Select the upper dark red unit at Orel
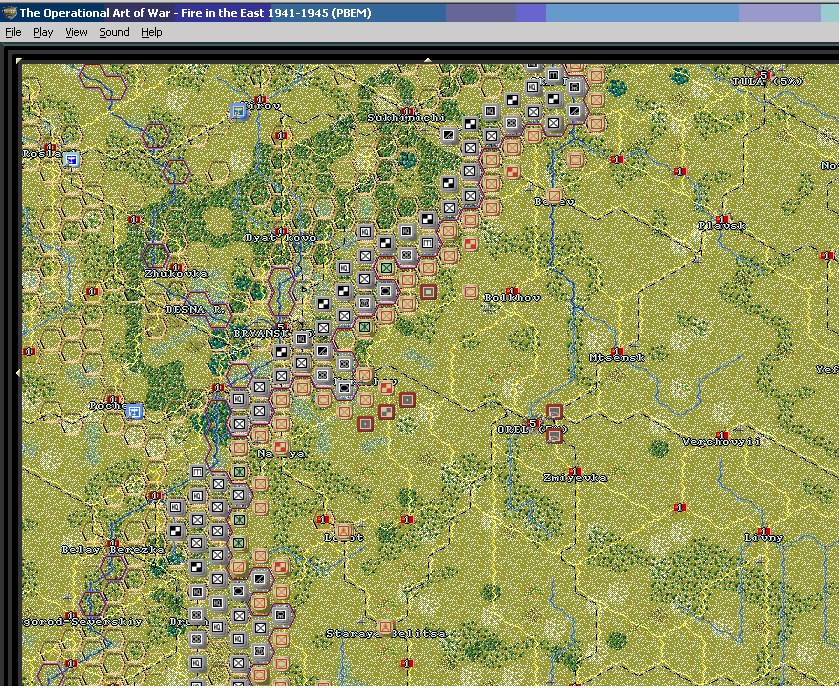This screenshot has height=688, width=840. pyautogui.click(x=554, y=412)
